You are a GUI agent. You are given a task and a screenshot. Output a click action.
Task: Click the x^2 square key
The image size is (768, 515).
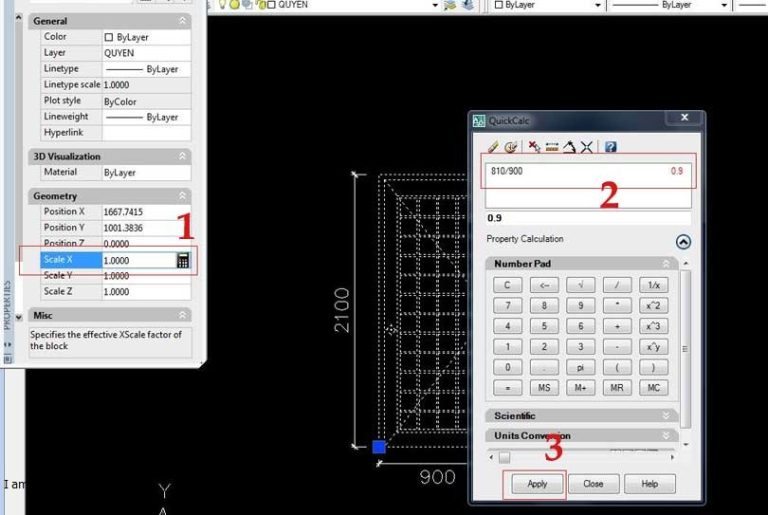(653, 305)
